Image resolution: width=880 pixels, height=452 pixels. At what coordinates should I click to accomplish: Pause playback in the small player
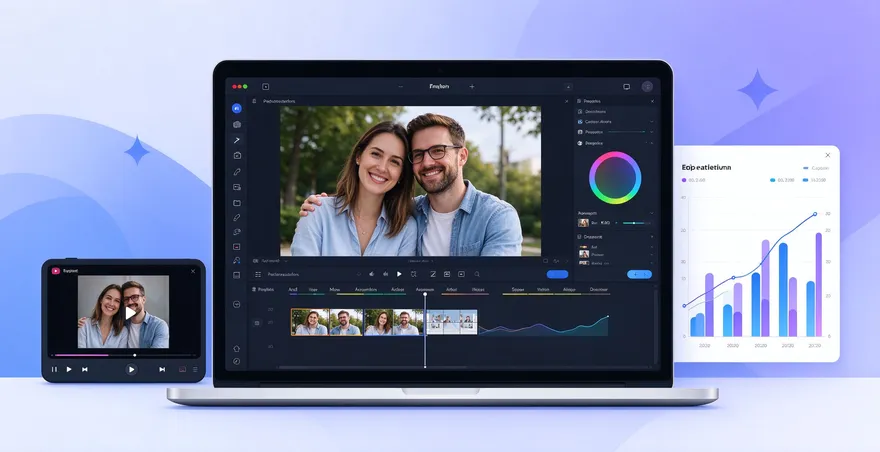point(54,369)
